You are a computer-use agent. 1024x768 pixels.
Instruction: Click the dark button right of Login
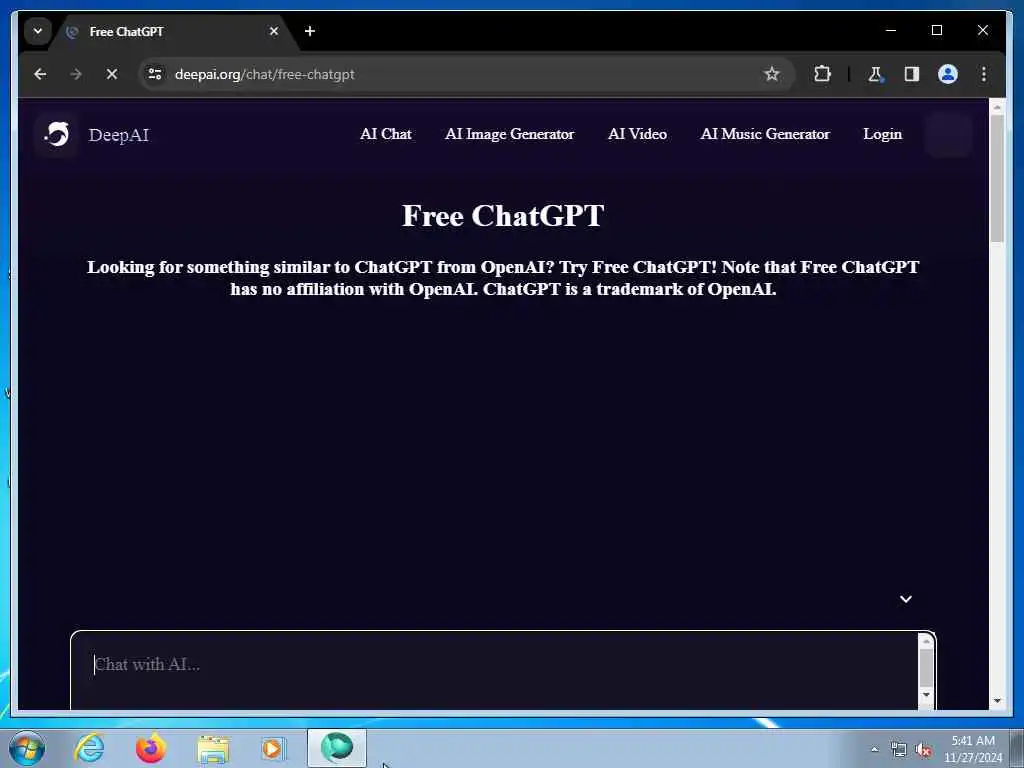coord(948,135)
